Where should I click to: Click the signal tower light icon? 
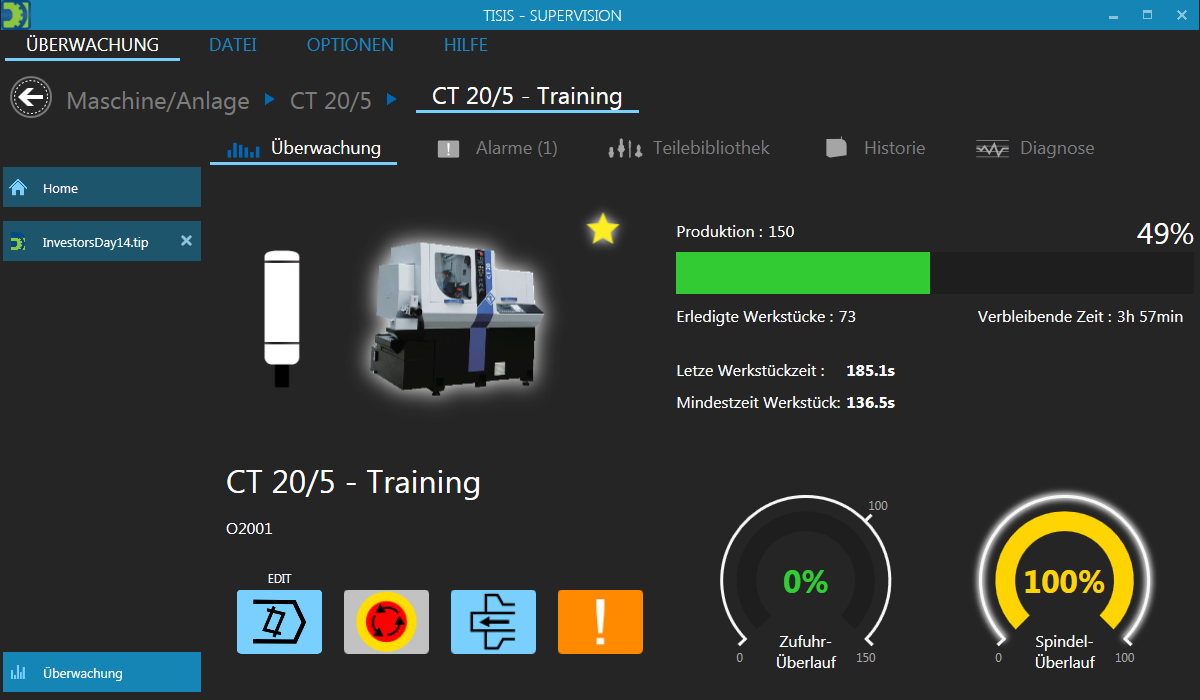point(281,315)
